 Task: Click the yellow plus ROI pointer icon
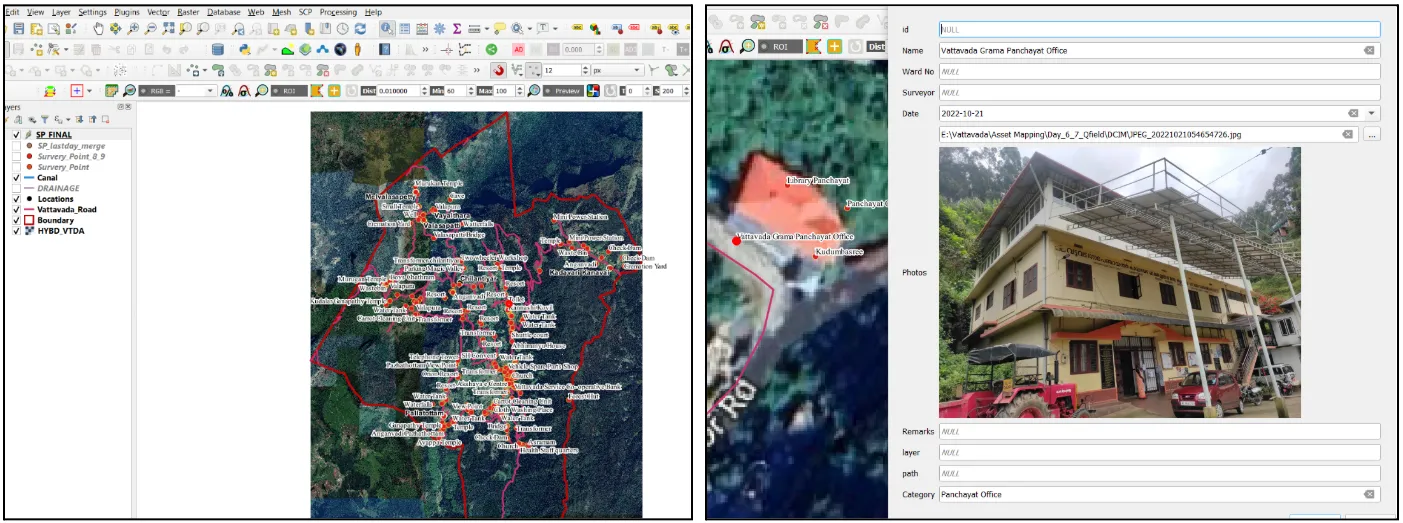coord(334,91)
